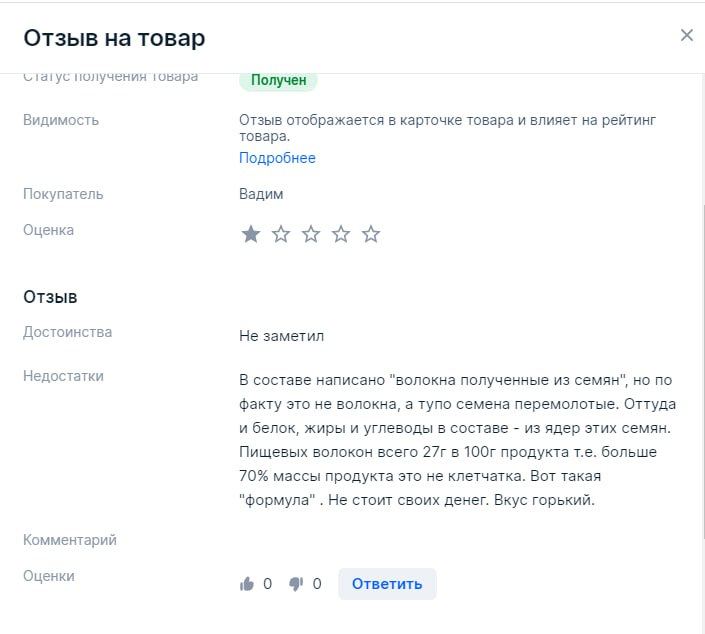Click the 'Отзыв на товар' dialog title
This screenshot has width=705, height=634.
[x=114, y=38]
